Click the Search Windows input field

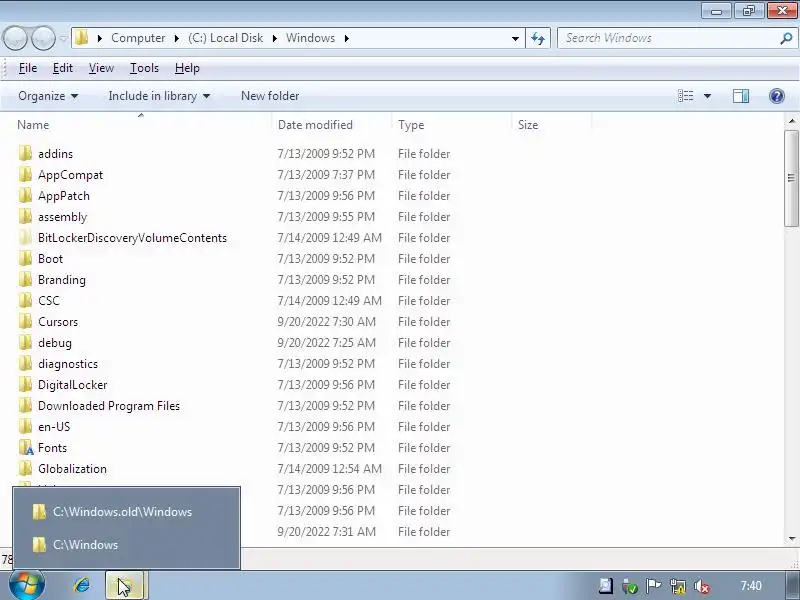pos(670,38)
